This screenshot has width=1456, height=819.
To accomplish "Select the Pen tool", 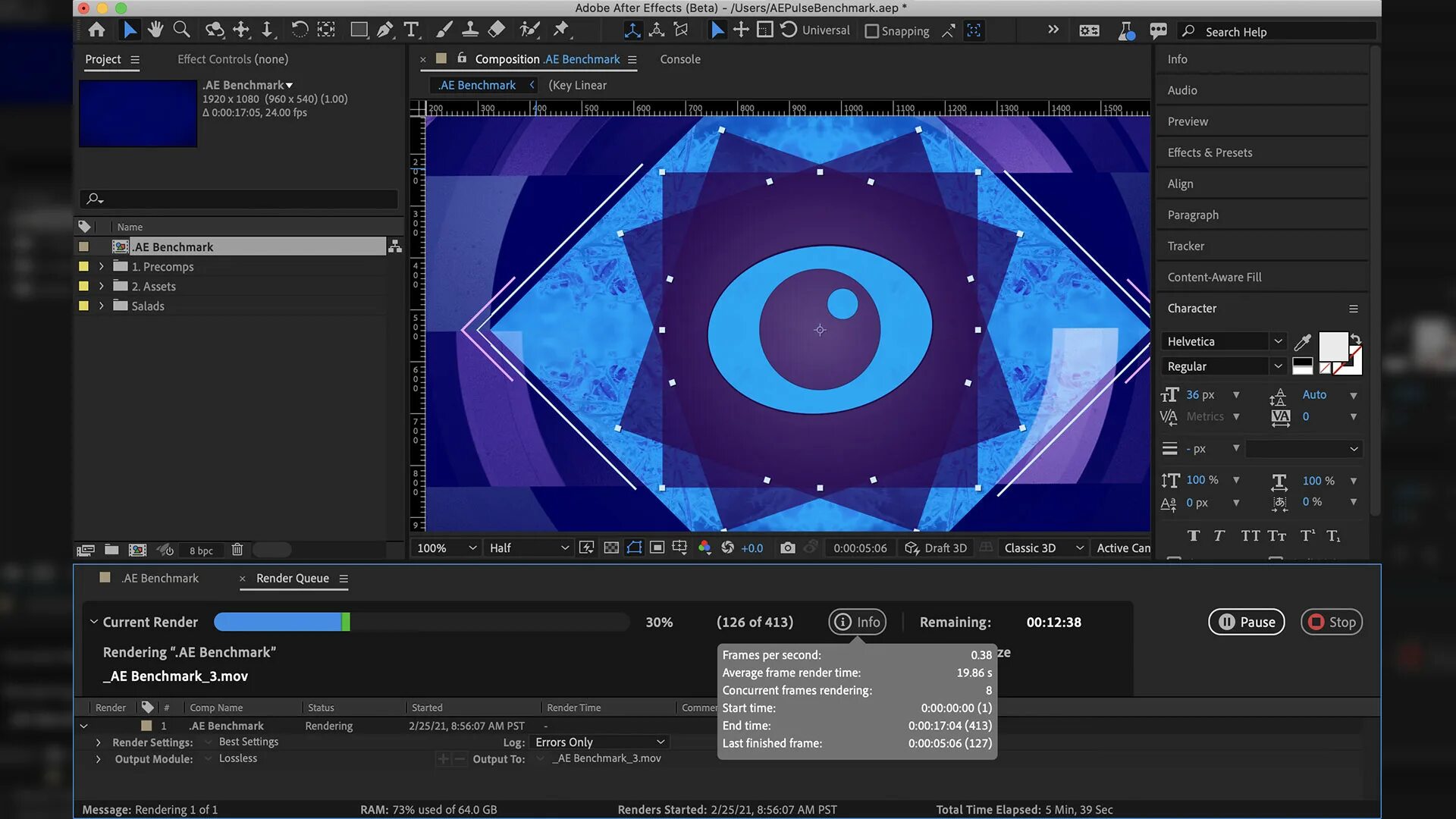I will tap(385, 30).
